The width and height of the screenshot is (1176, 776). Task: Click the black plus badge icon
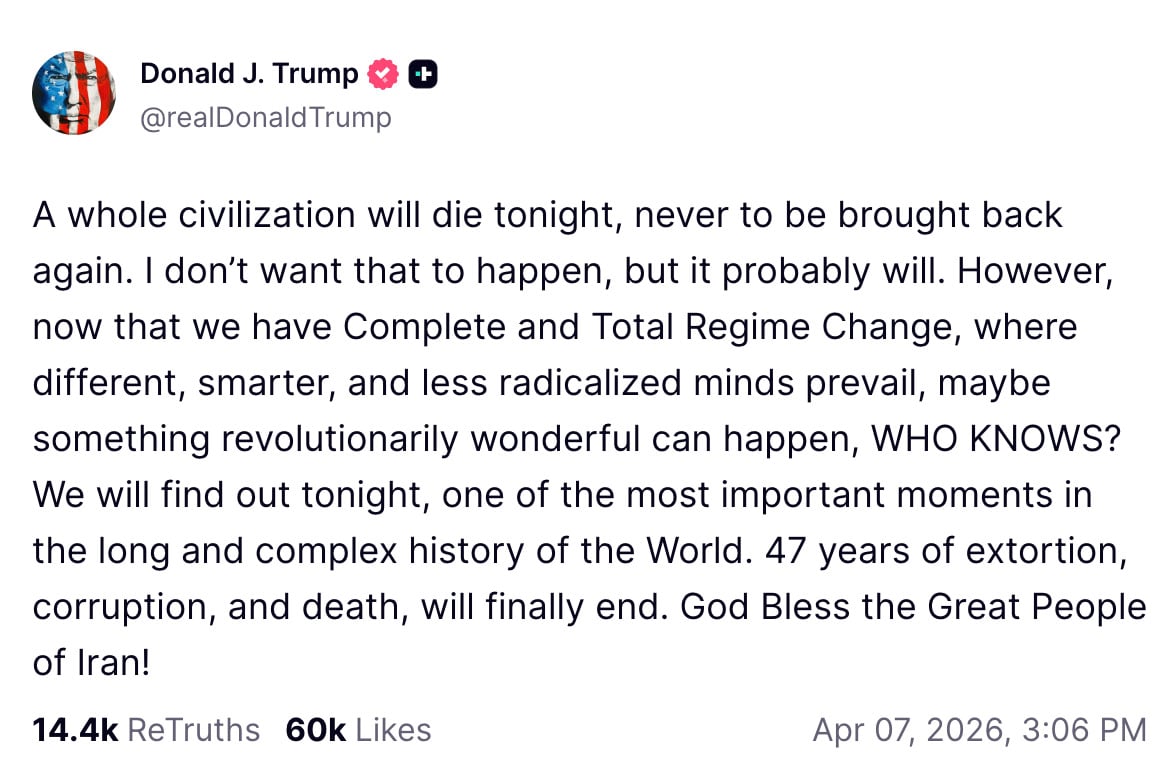coord(424,74)
